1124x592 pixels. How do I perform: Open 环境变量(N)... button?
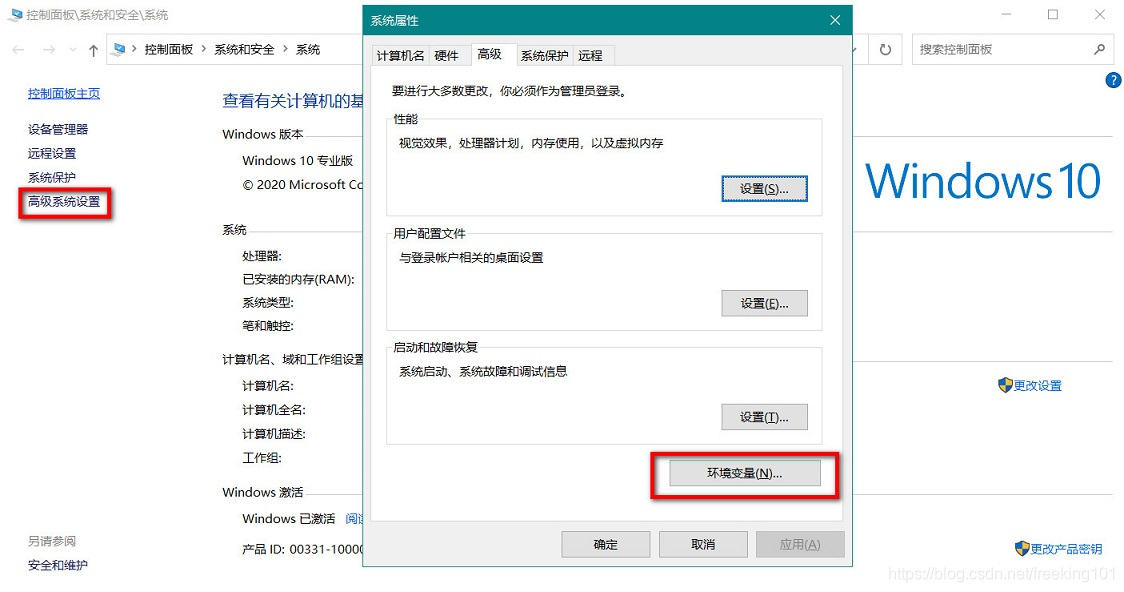[x=745, y=473]
